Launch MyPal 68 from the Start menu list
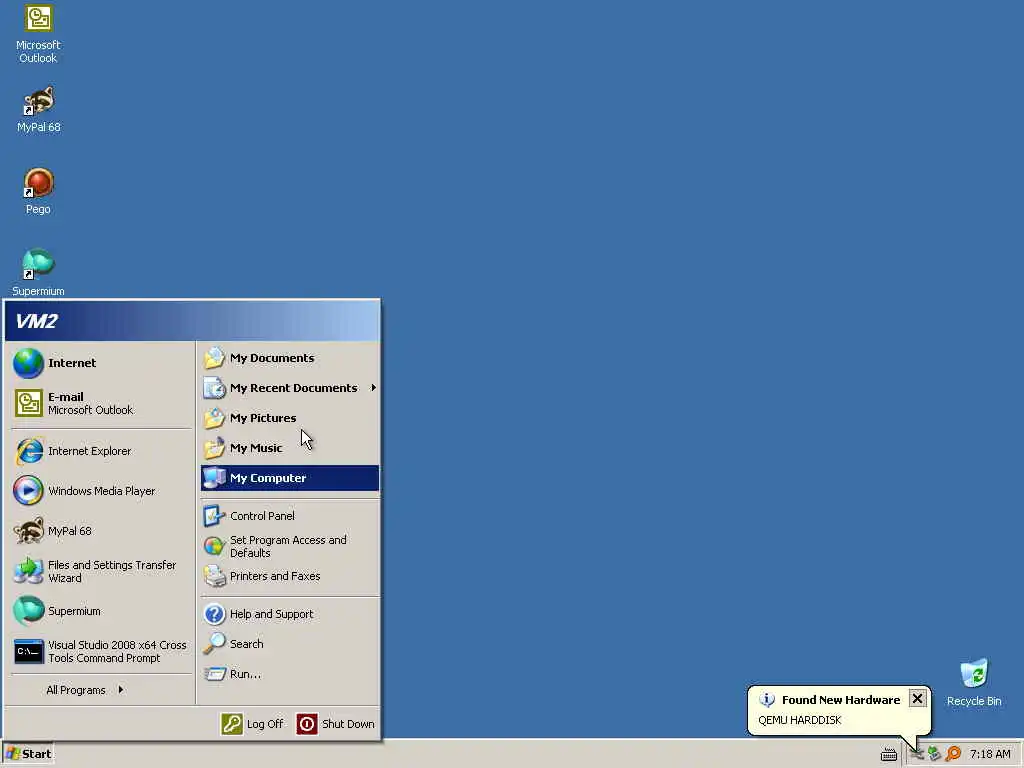 tap(102, 531)
